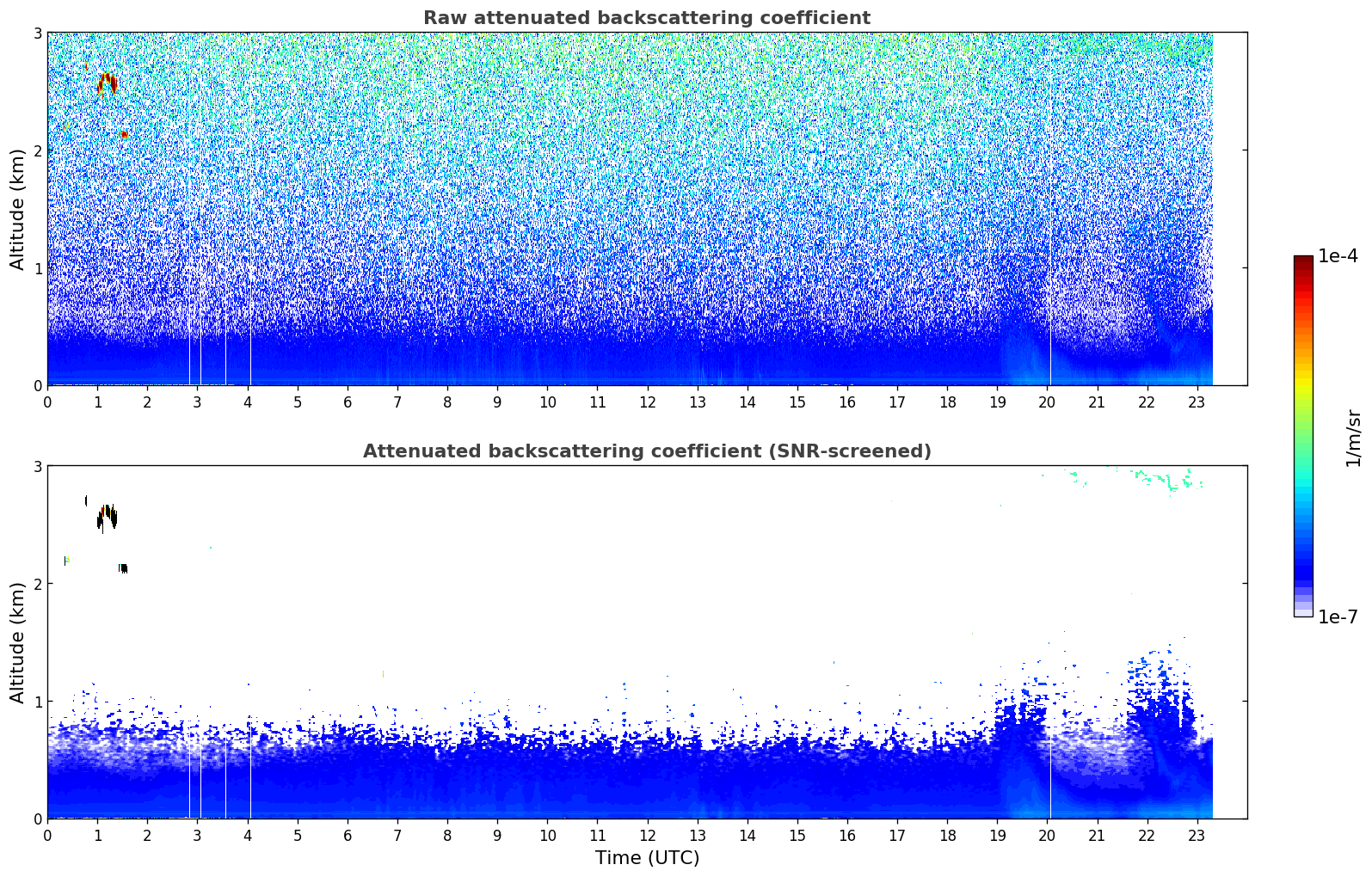
Task: Click the 'Attenuated backscattering coefficient (SNR-screened)' title
Action: (647, 451)
